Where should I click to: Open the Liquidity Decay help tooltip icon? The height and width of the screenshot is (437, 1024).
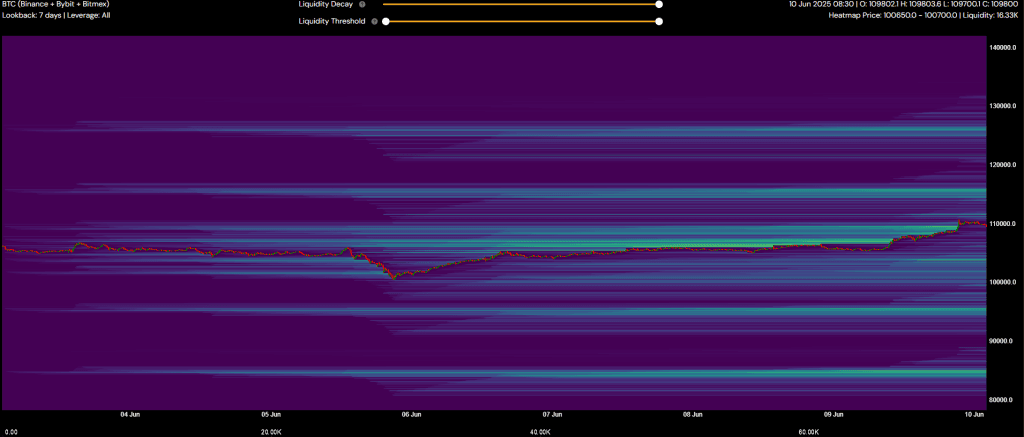pyautogui.click(x=362, y=4)
